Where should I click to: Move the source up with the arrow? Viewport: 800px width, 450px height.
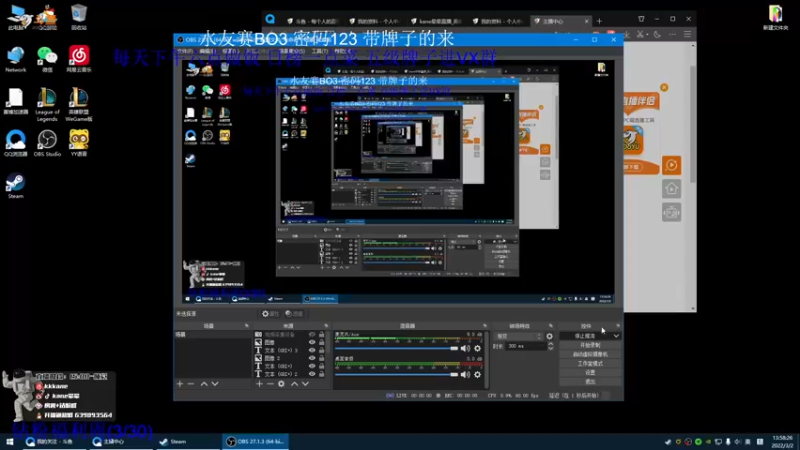click(294, 384)
